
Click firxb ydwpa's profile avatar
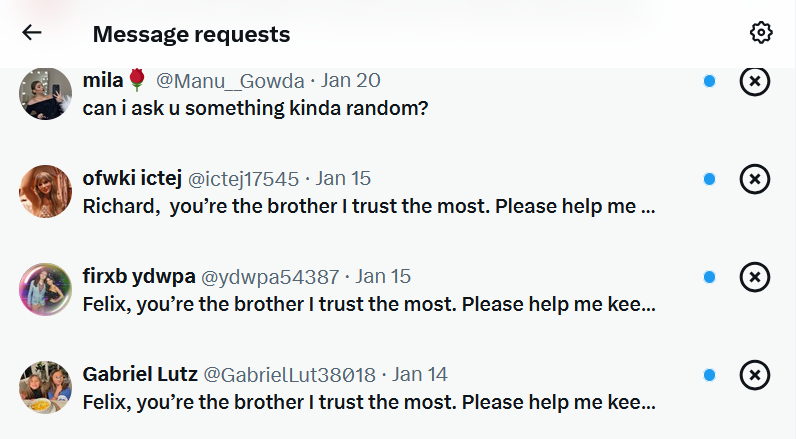[x=46, y=289]
